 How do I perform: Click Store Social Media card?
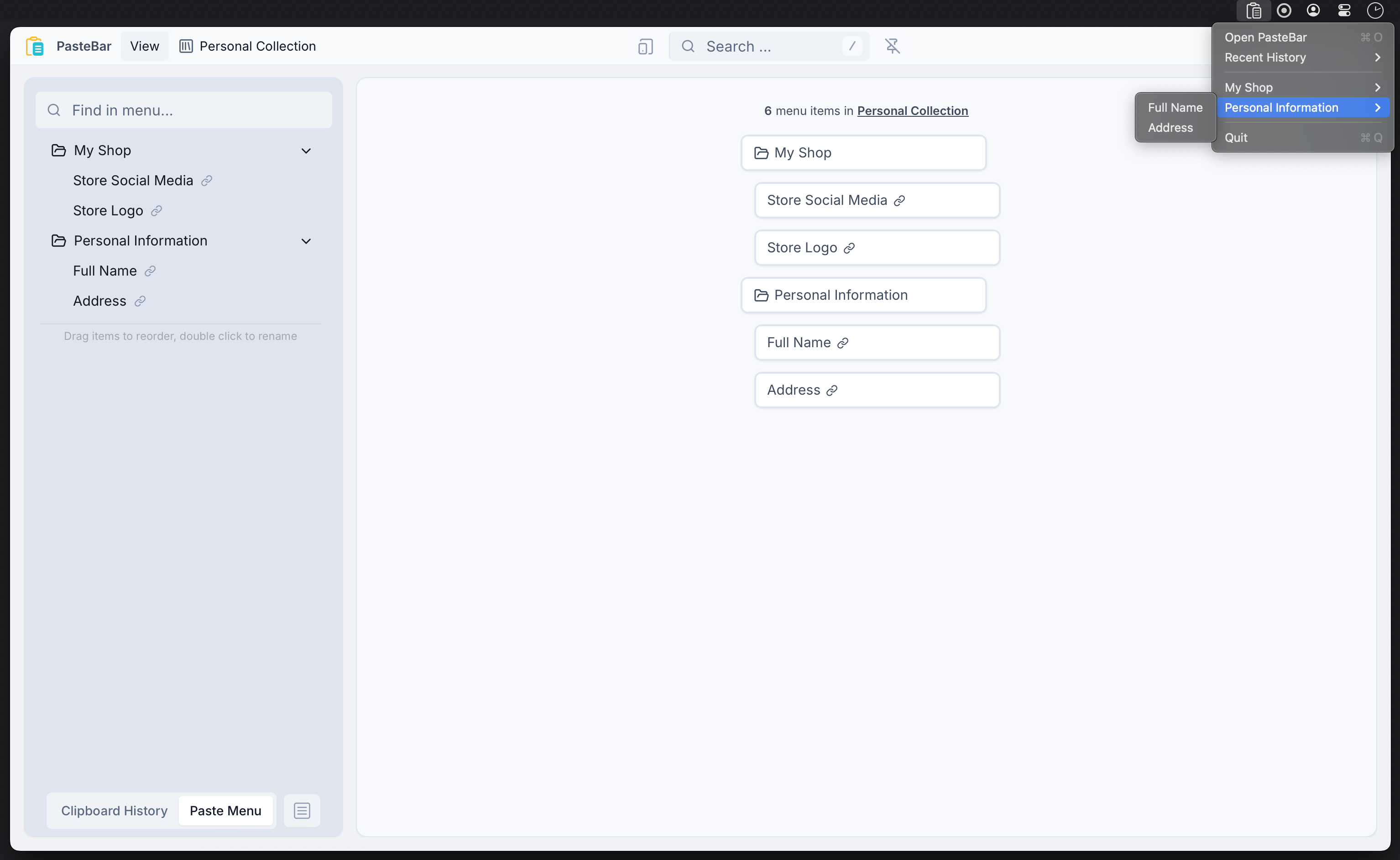click(877, 200)
